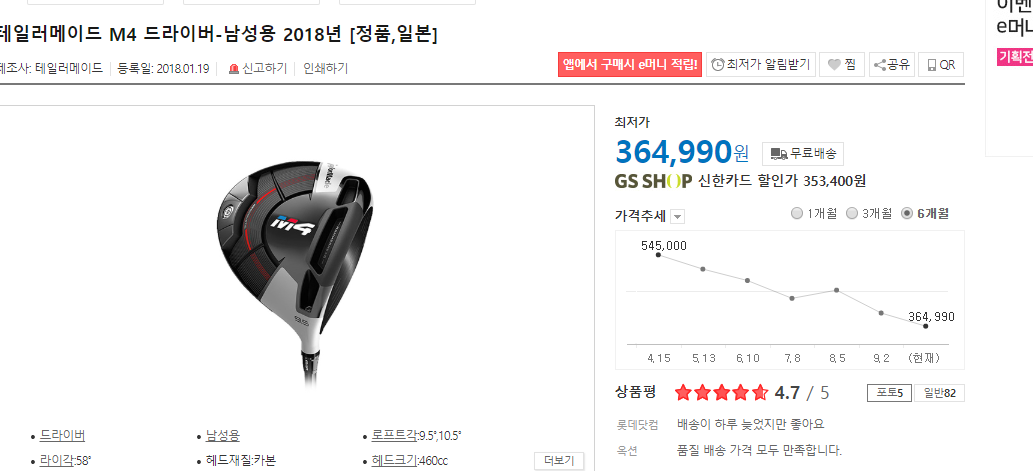This screenshot has height=471, width=1033.
Task: Click the GS SHOP logo
Action: click(654, 181)
